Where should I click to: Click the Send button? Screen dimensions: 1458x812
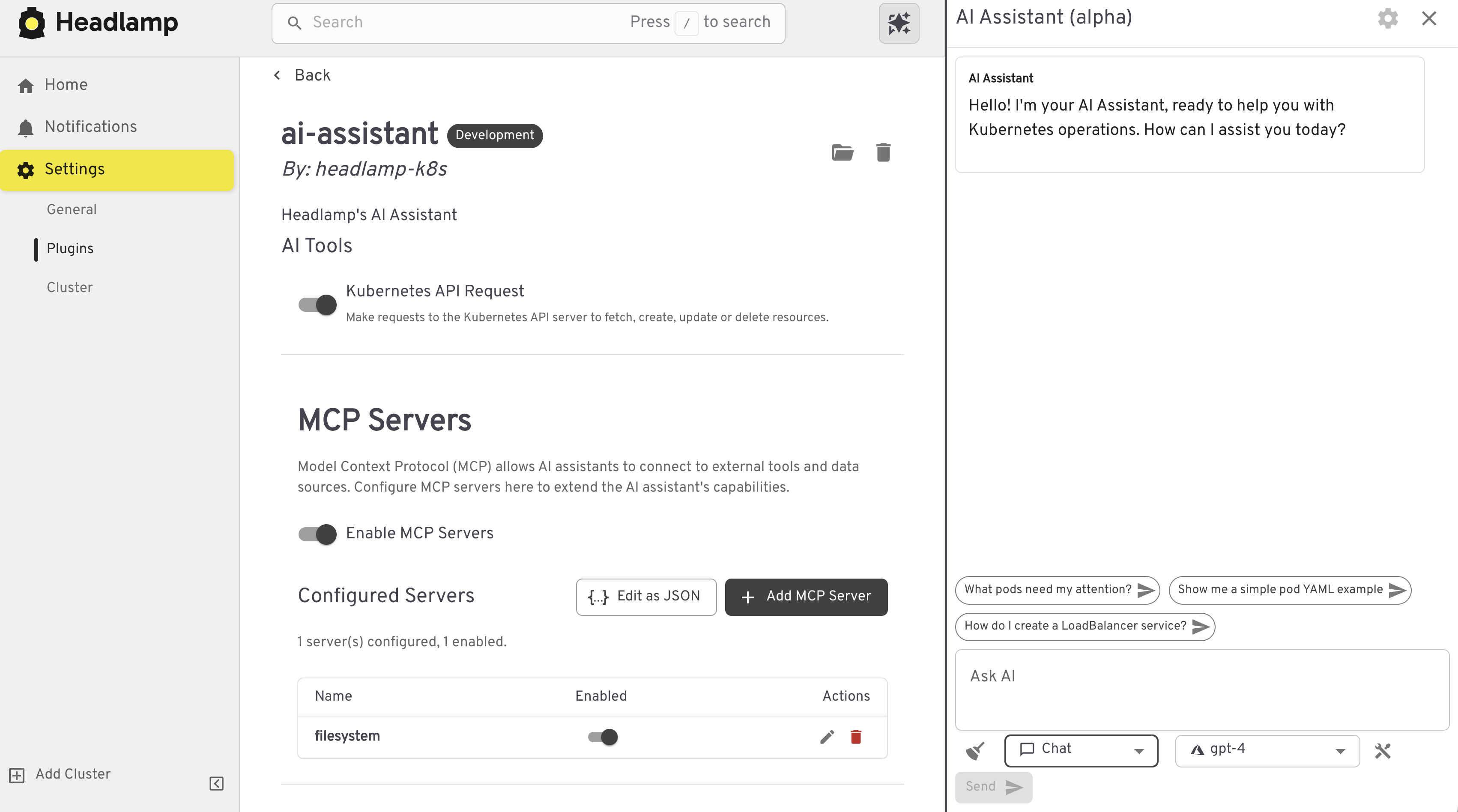pos(993,787)
